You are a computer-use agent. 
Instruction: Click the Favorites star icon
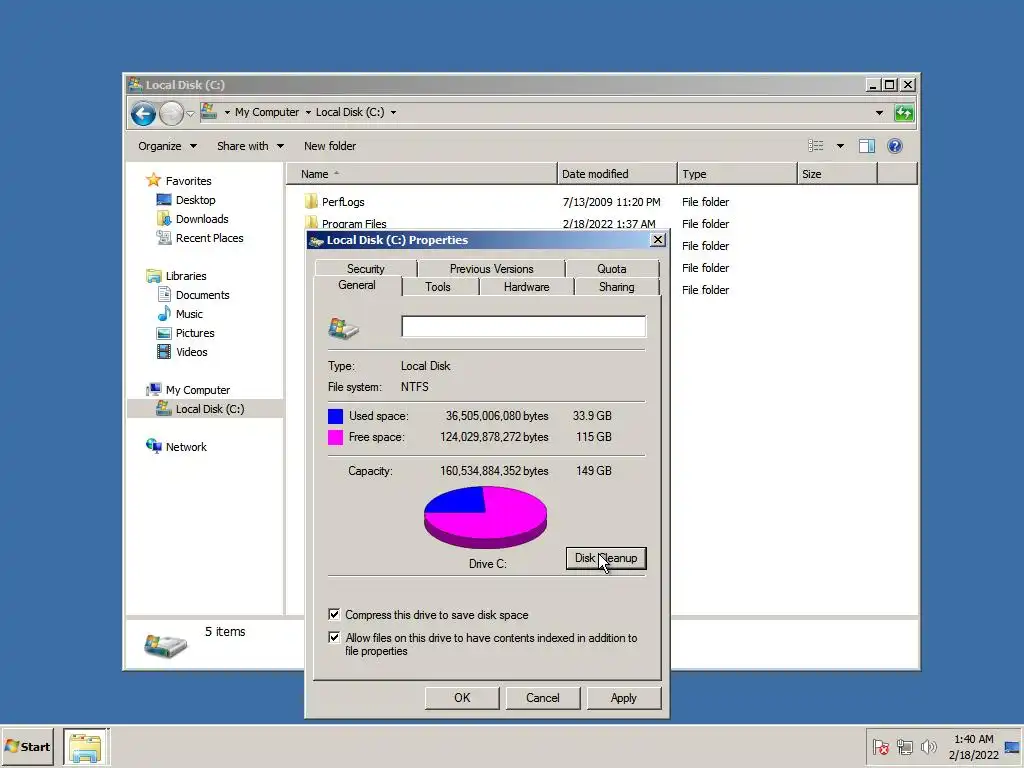(153, 180)
